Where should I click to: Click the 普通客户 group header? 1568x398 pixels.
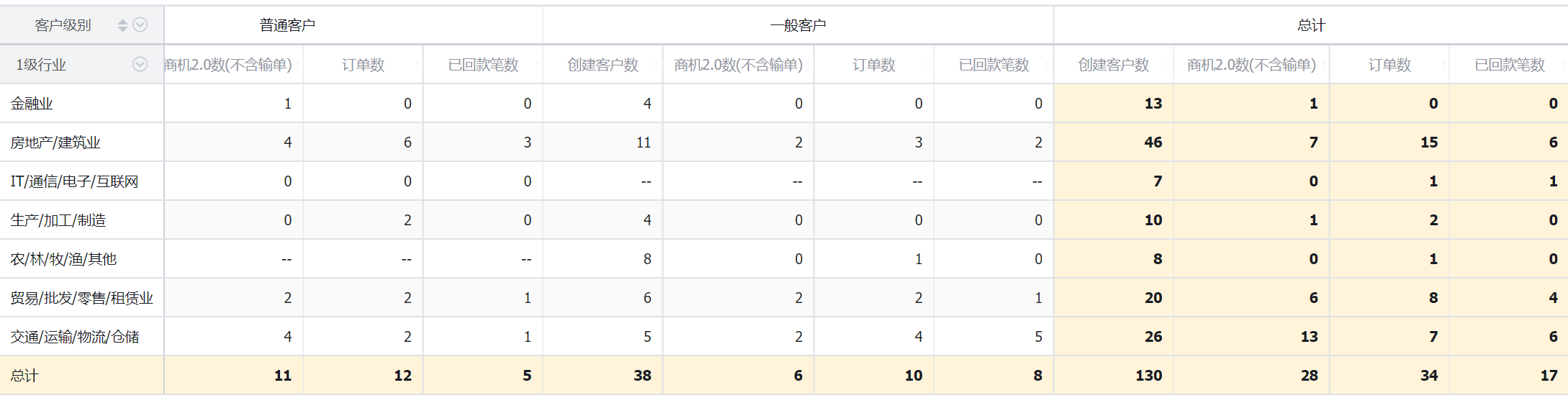287,26
